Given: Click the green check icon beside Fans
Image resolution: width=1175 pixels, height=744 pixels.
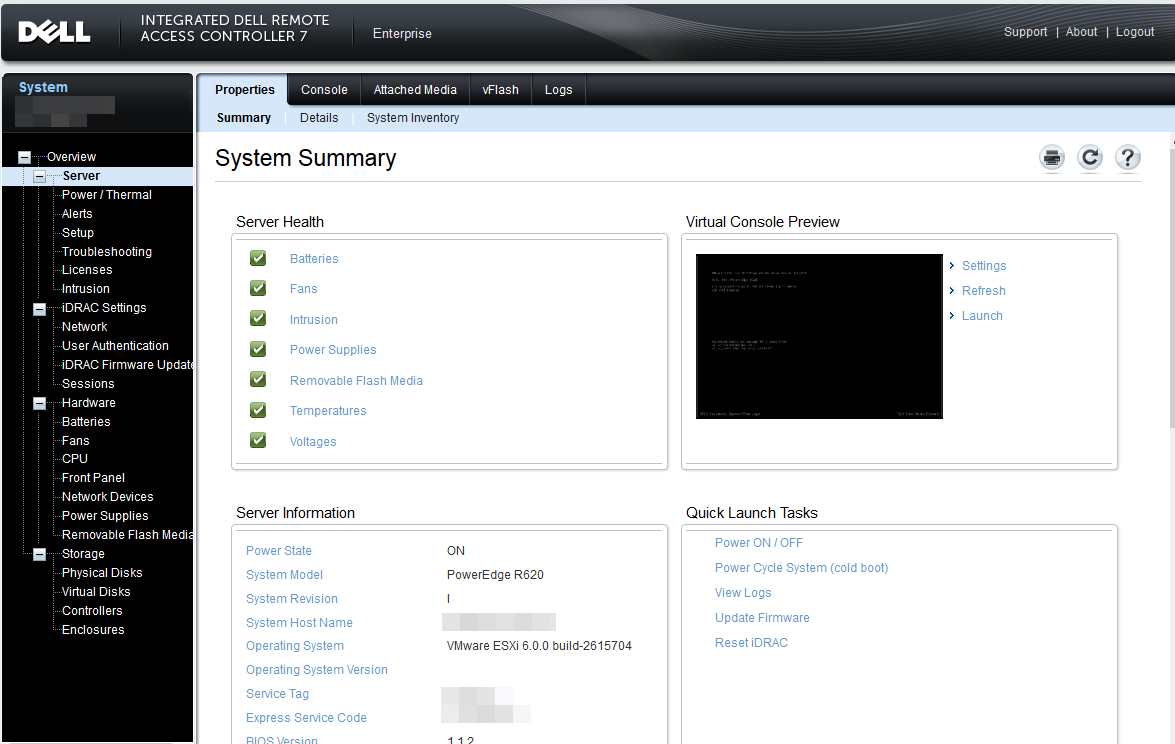Looking at the screenshot, I should pyautogui.click(x=258, y=288).
